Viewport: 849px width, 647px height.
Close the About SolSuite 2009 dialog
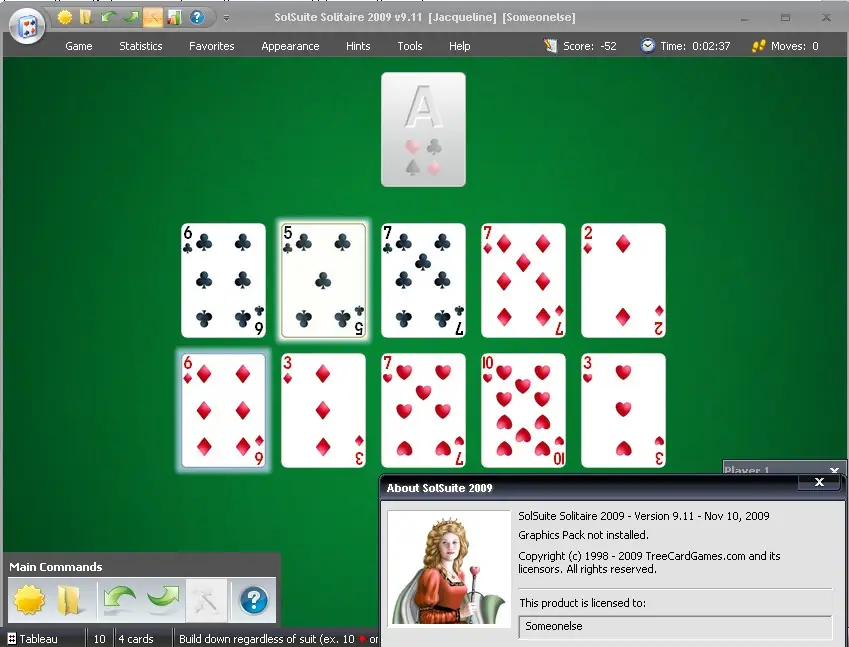click(x=819, y=482)
